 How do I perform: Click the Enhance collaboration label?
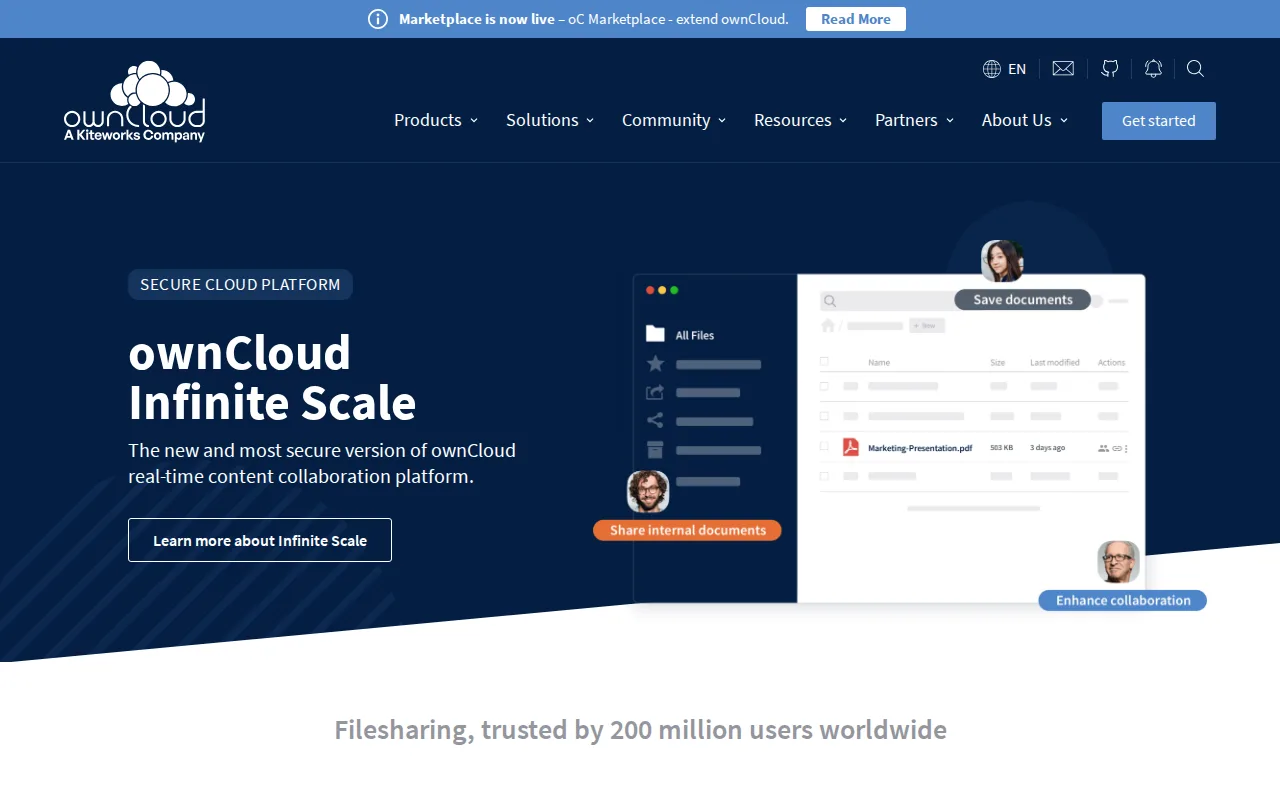pos(1123,600)
